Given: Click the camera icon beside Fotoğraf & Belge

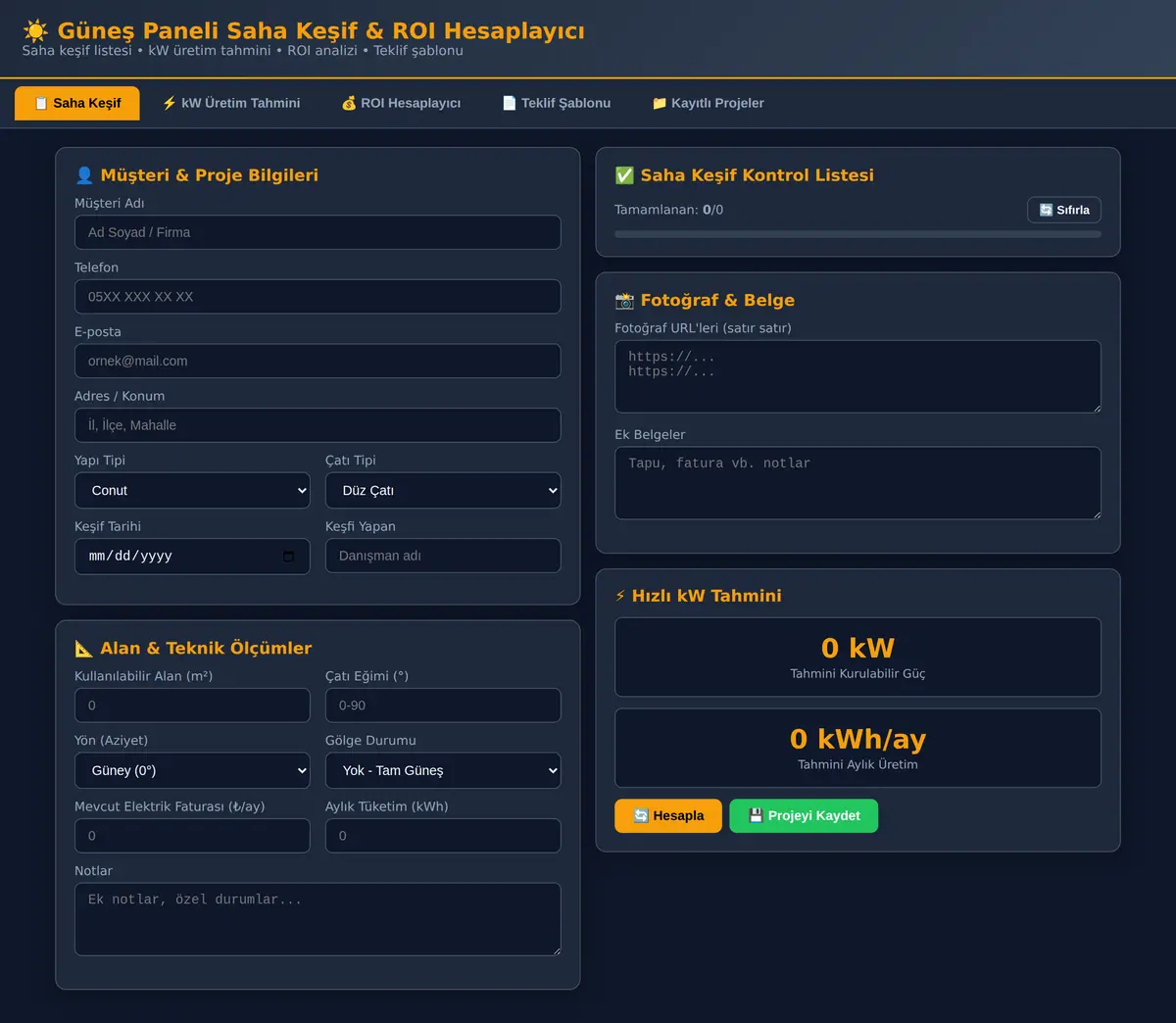Looking at the screenshot, I should point(624,301).
